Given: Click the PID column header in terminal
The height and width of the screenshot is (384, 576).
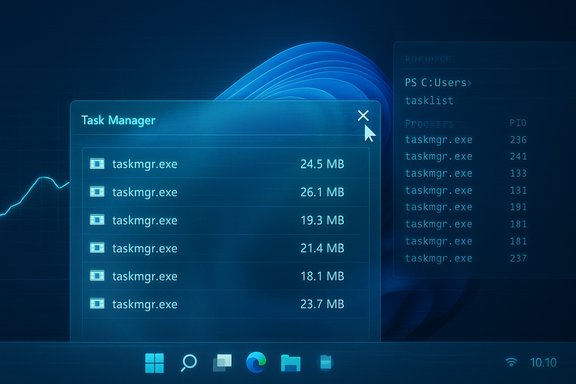Looking at the screenshot, I should 518,123.
